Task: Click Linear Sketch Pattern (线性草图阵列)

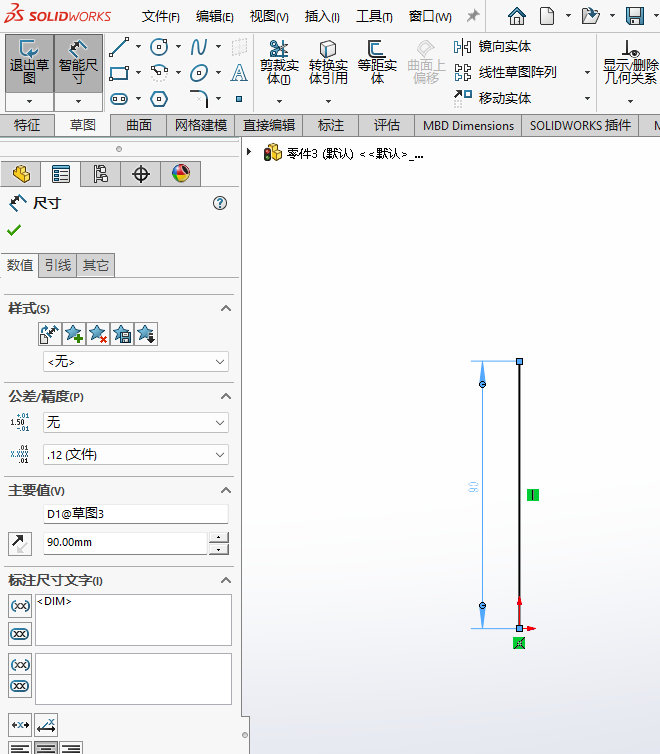Action: pyautogui.click(x=505, y=72)
